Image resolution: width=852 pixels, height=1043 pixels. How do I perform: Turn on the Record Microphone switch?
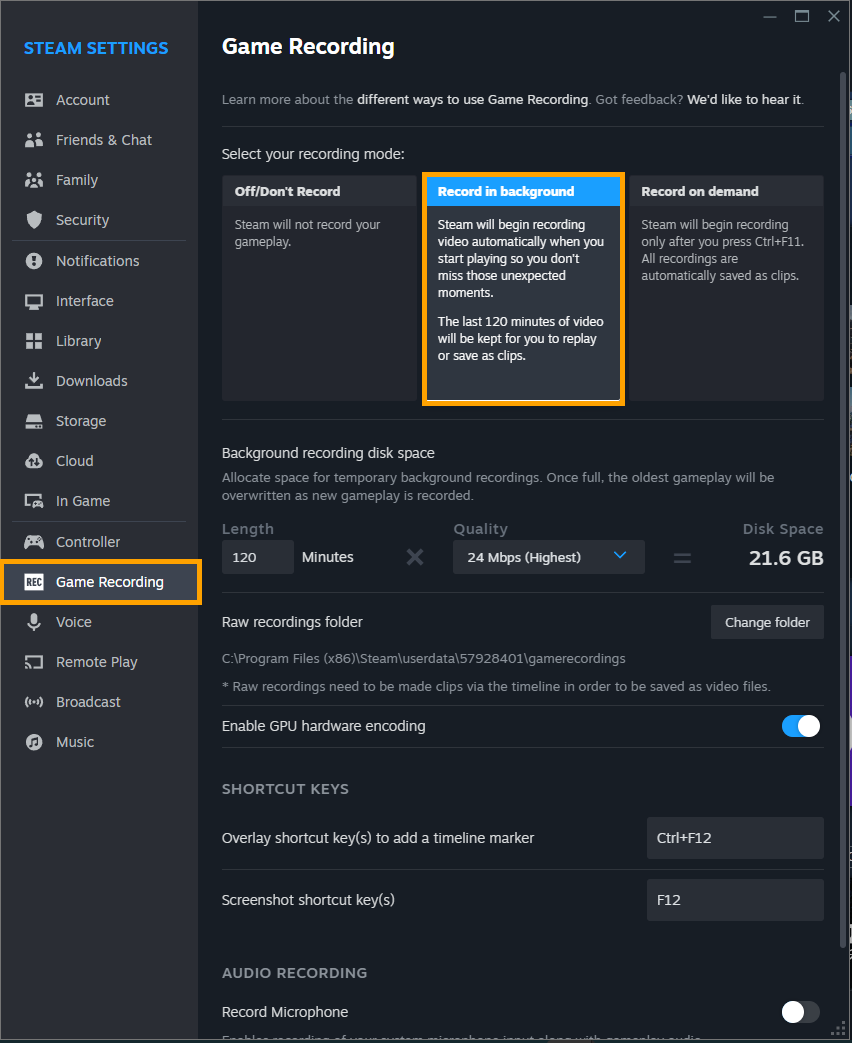801,1012
